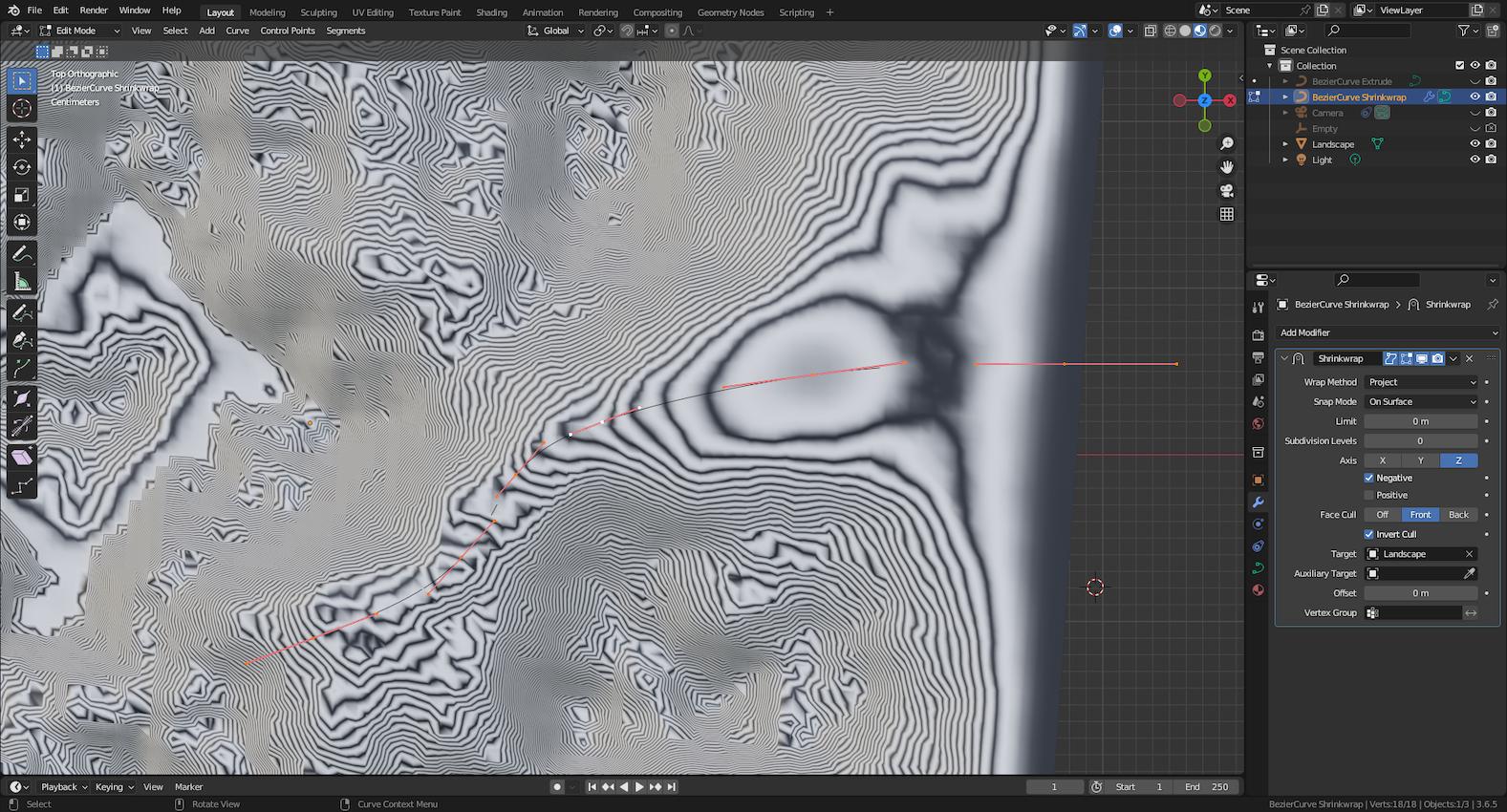
Task: Open the Edit Mode dropdown
Action: (79, 31)
